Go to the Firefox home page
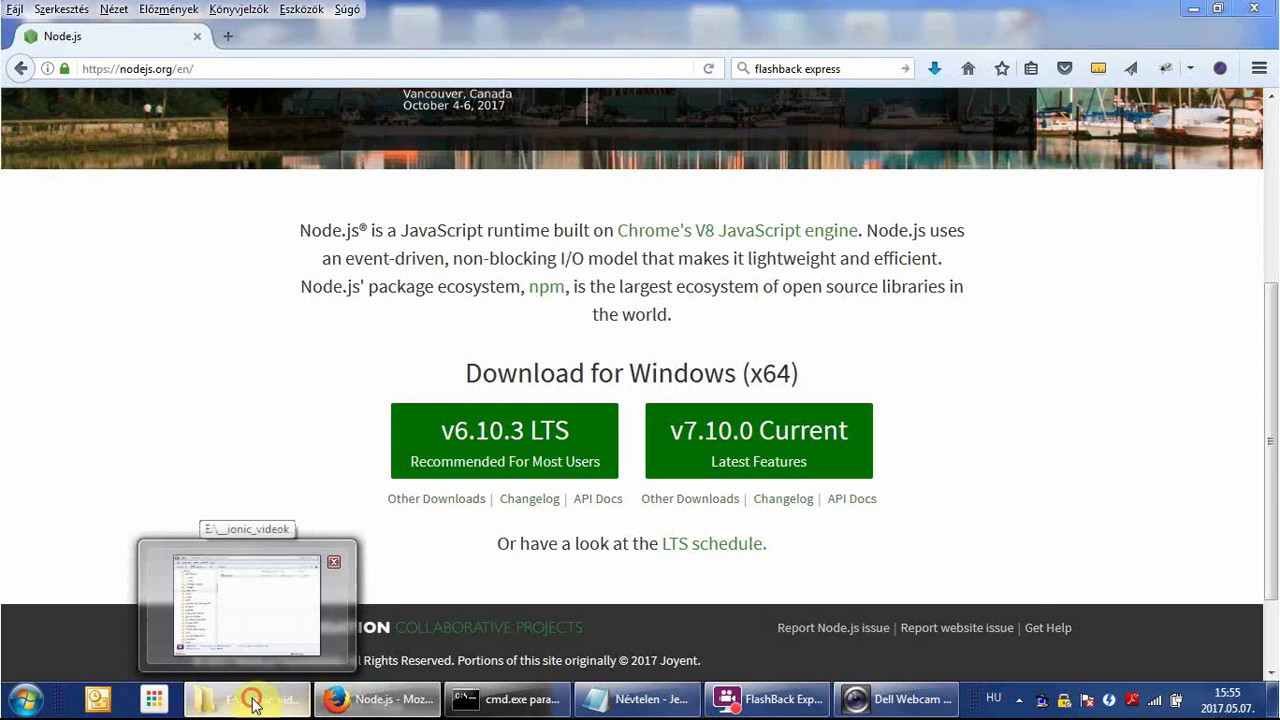 point(968,69)
